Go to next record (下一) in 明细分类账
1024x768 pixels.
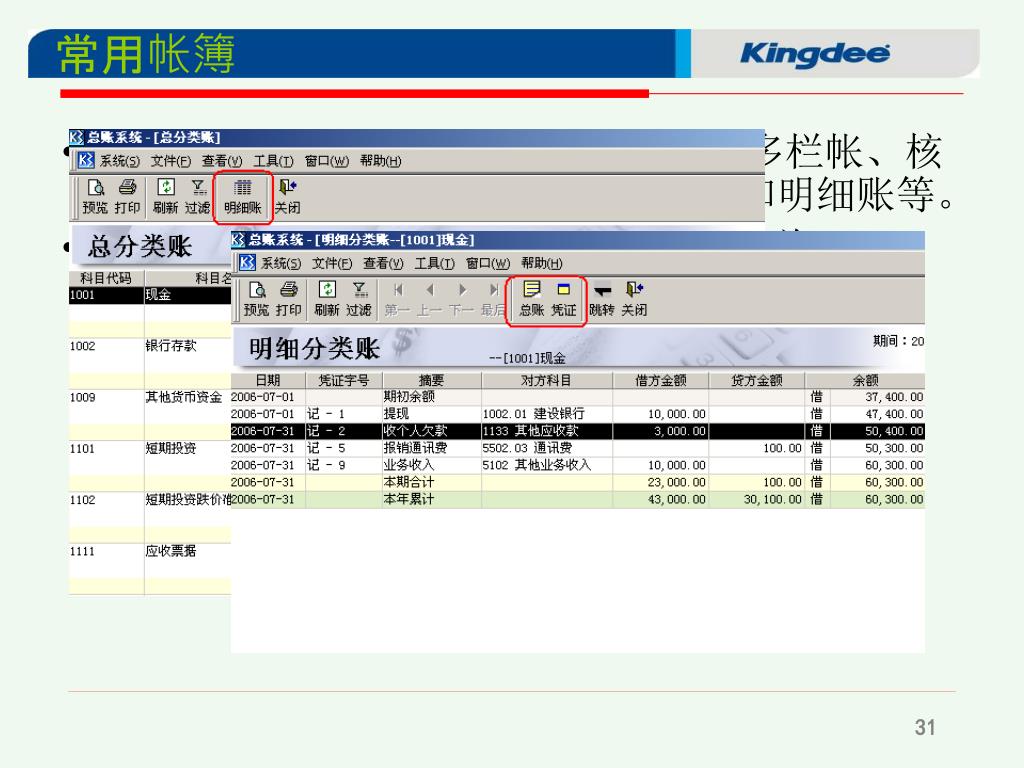tap(462, 299)
